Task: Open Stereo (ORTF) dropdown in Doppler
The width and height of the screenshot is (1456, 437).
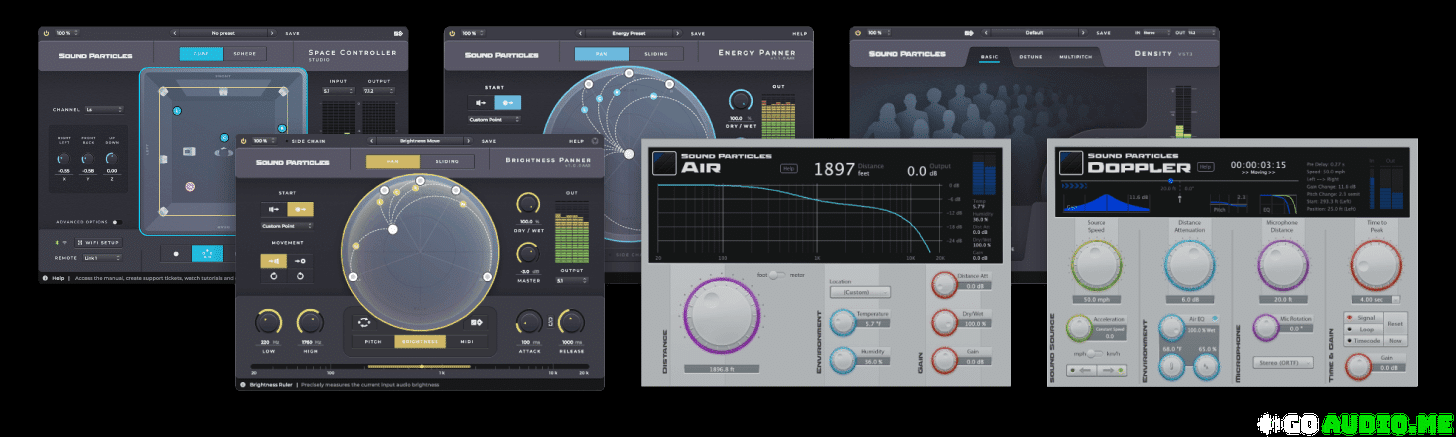Action: tap(1282, 362)
